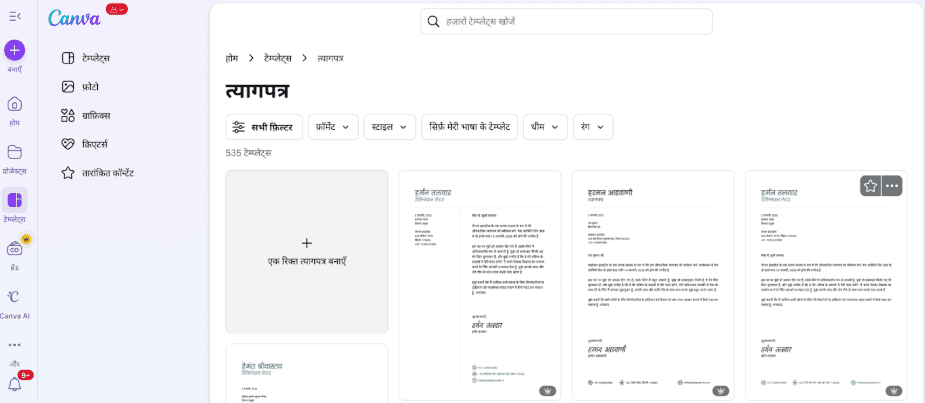Go to होम breadcrumb link
The image size is (925, 403).
[x=232, y=58]
